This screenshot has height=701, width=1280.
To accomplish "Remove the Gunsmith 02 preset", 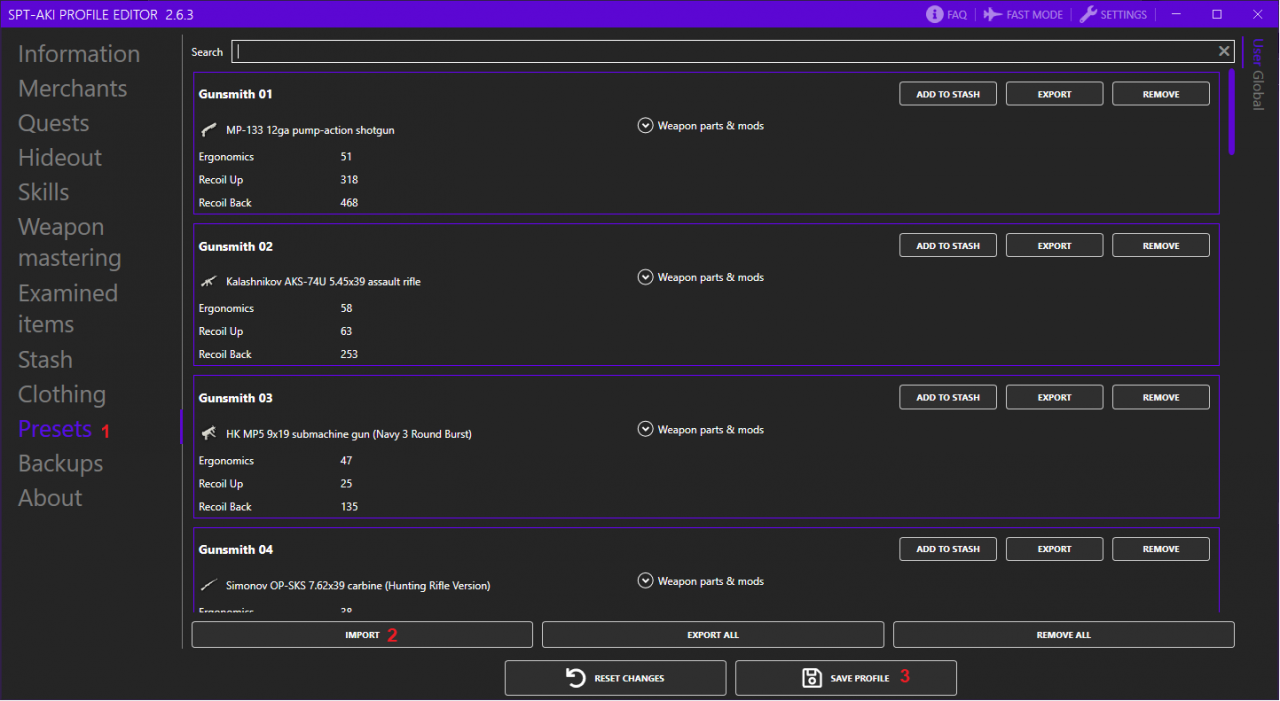I will [1161, 246].
